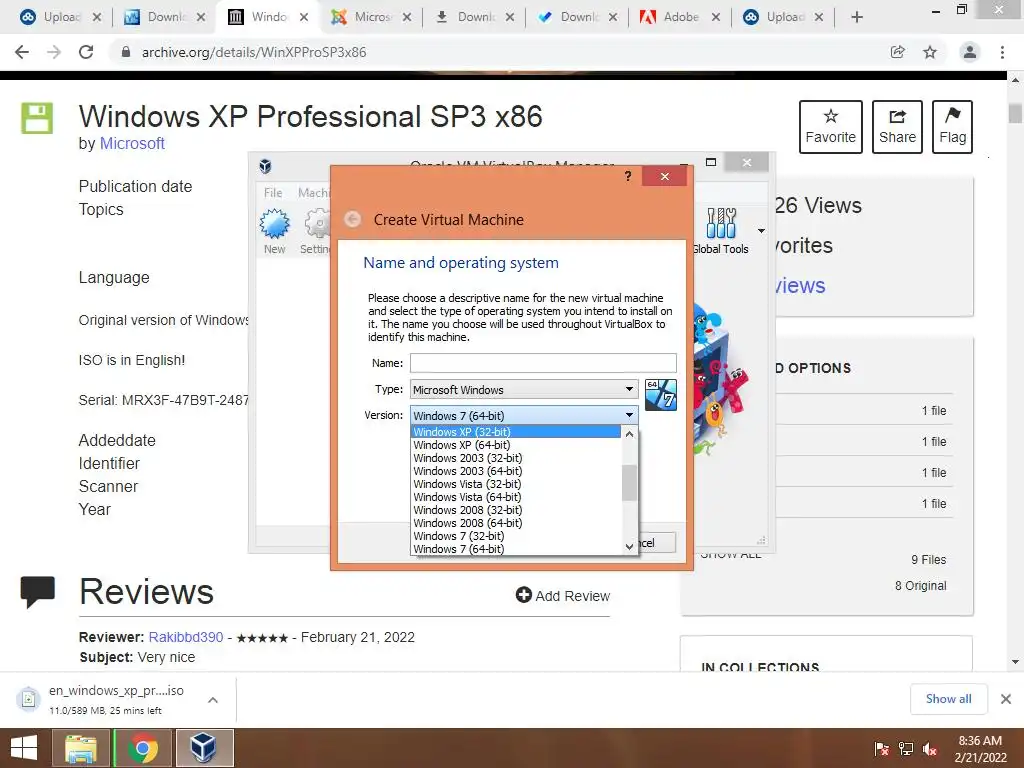Select Windows 2008 (32-bit) from version list
This screenshot has width=1024, height=768.
516,510
